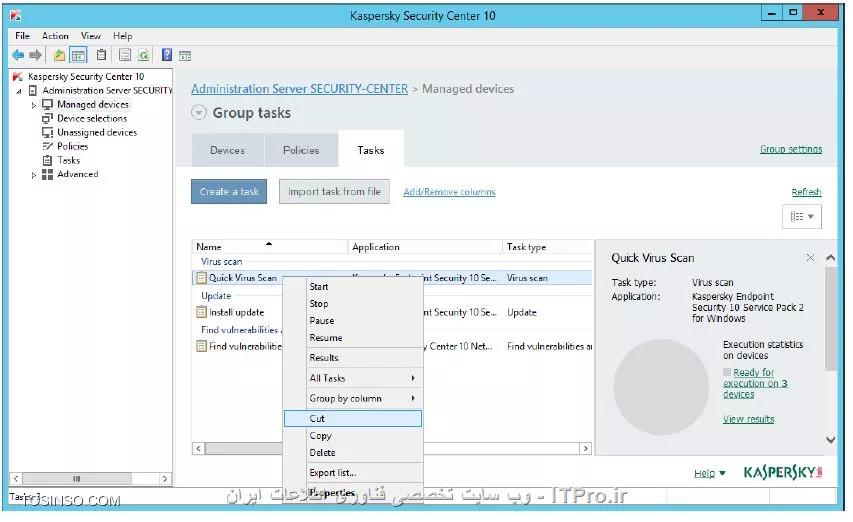The height and width of the screenshot is (522, 853).
Task: Click the gray Forward arrow in toolbar
Action: click(35, 55)
